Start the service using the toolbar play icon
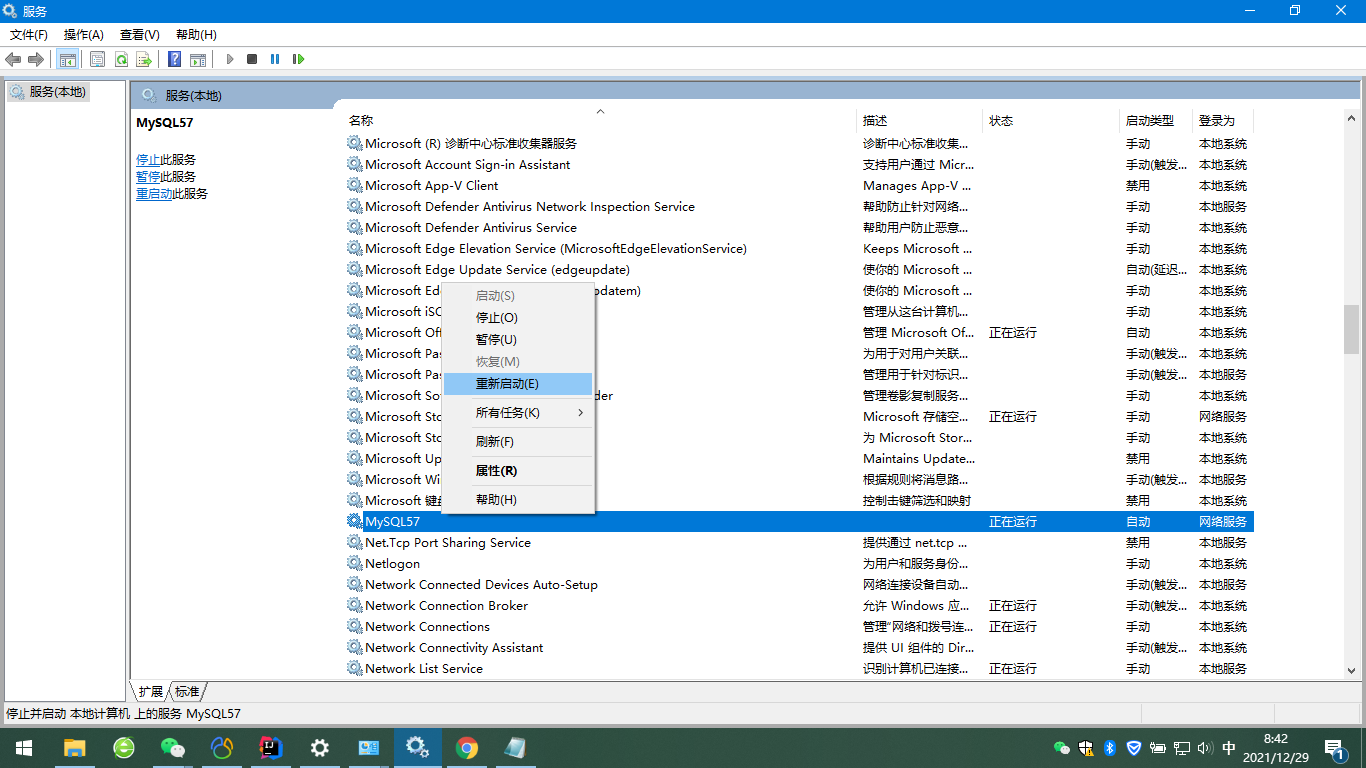This screenshot has width=1366, height=768. 230,59
